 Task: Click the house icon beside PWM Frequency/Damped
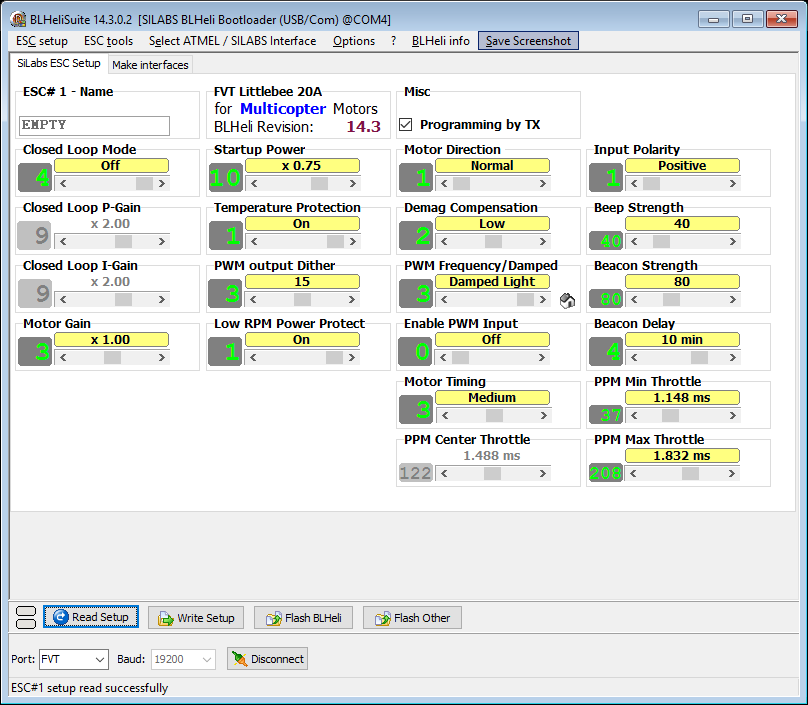pos(567,300)
